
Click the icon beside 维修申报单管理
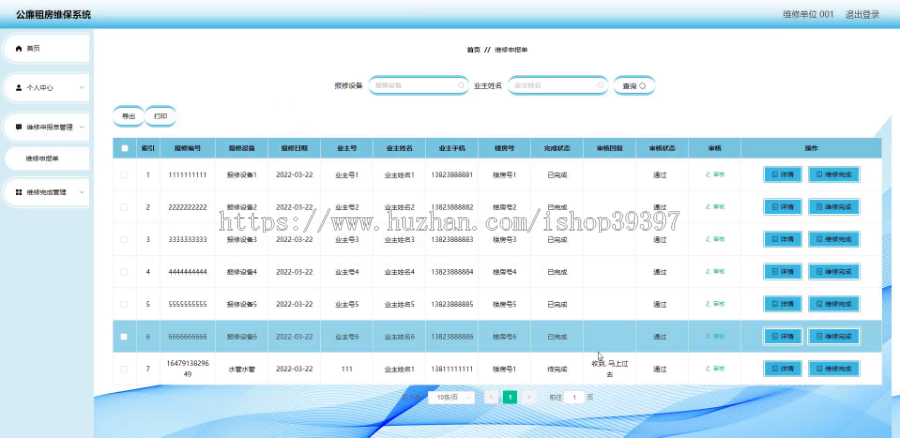[x=18, y=127]
